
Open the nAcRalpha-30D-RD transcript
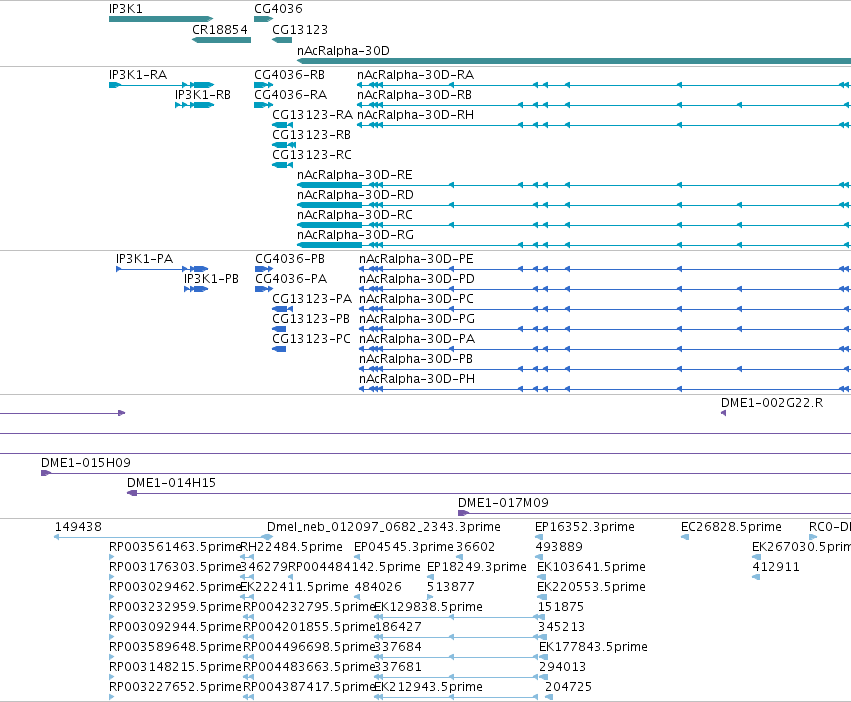tap(355, 195)
